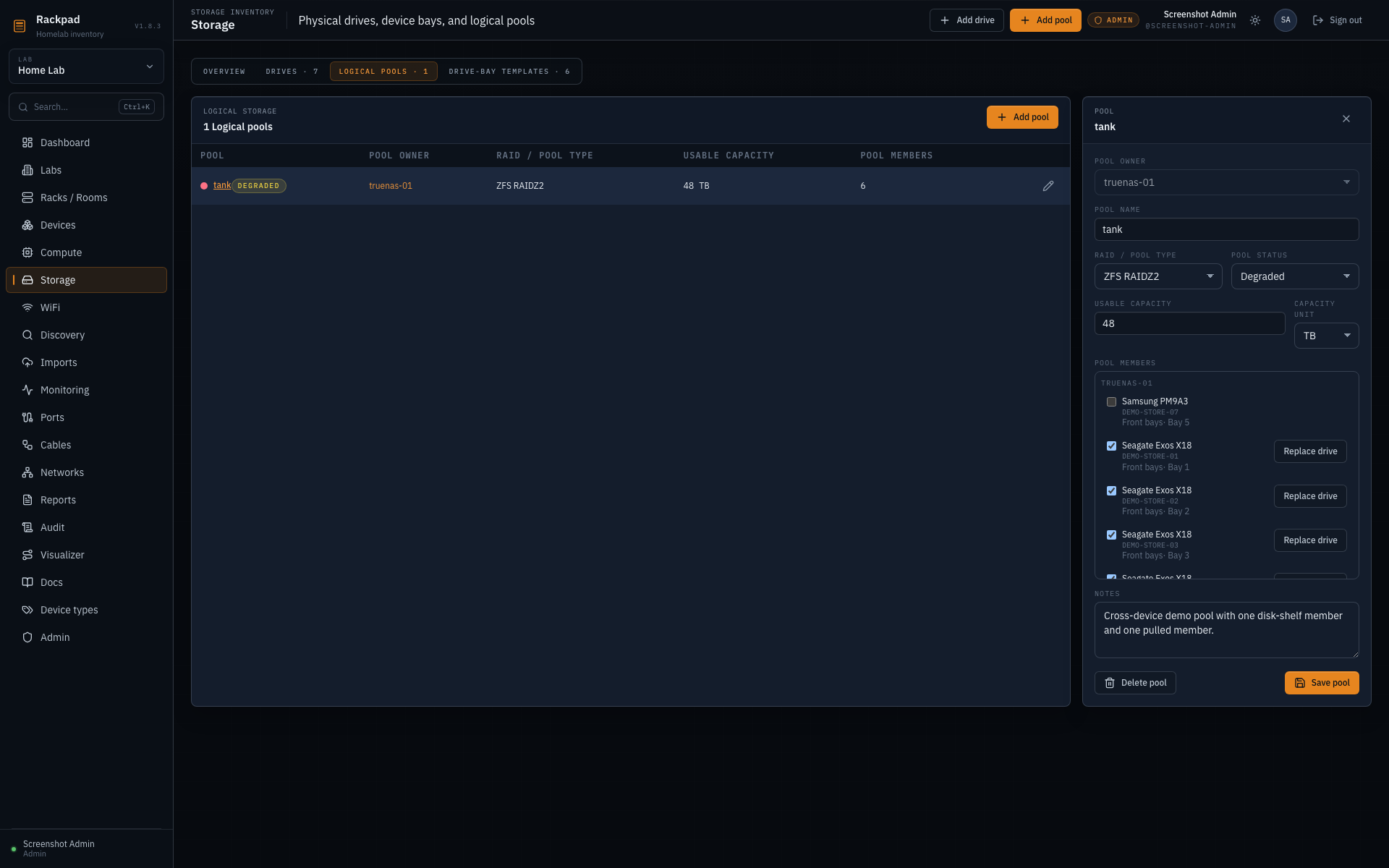Focus the sidebar Search box

pos(86,107)
